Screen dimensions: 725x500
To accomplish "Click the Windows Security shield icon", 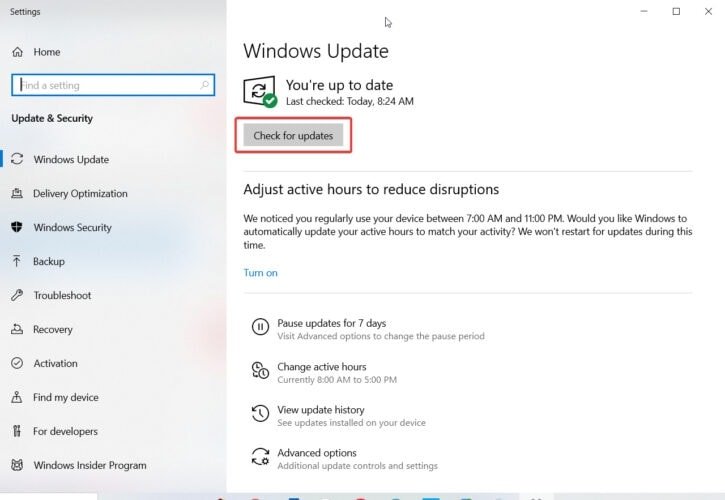I will 17,227.
